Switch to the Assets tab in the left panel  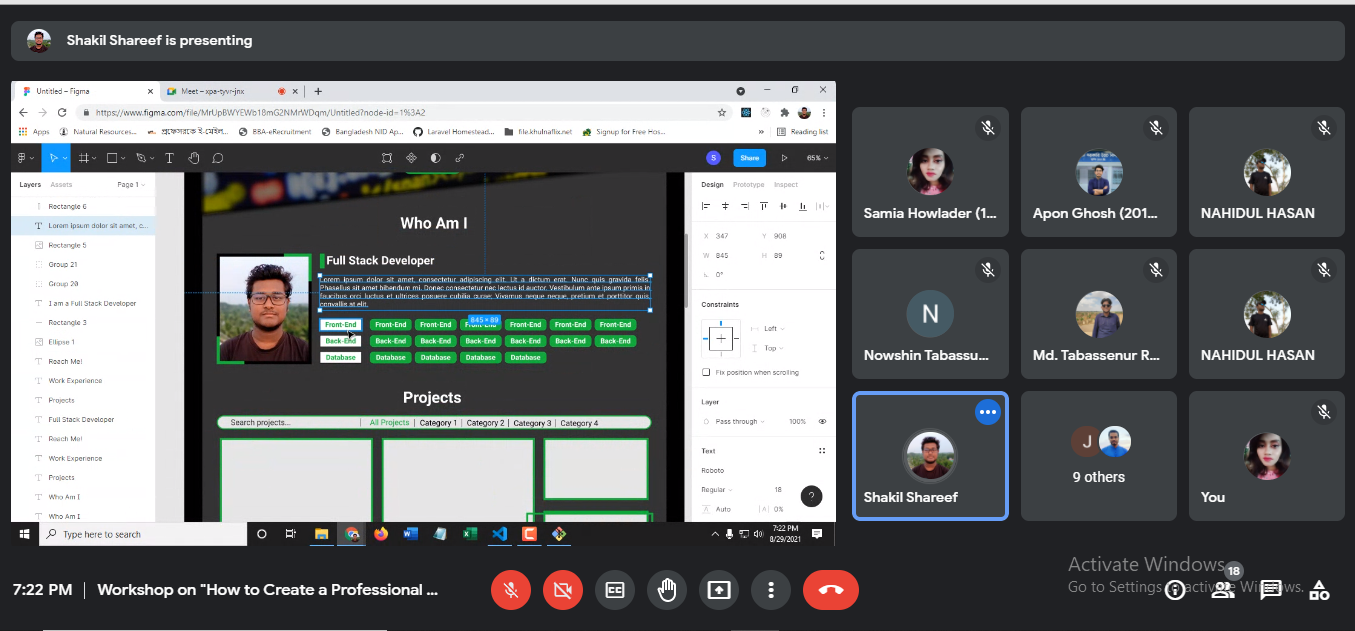click(61, 185)
